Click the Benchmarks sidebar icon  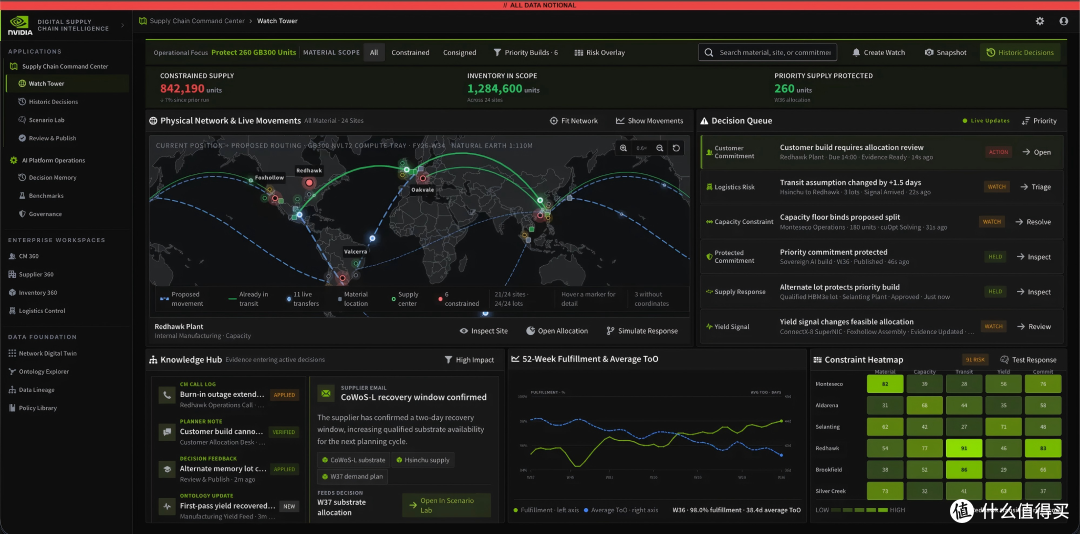pos(22,196)
